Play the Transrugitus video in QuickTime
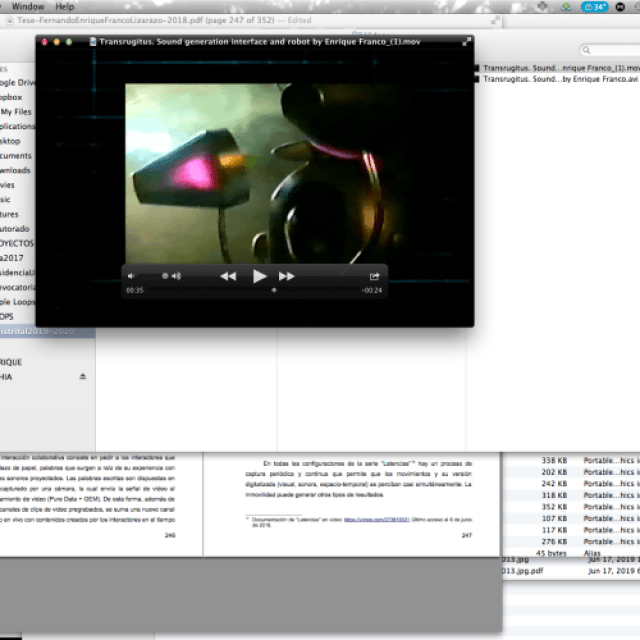 pyautogui.click(x=259, y=276)
